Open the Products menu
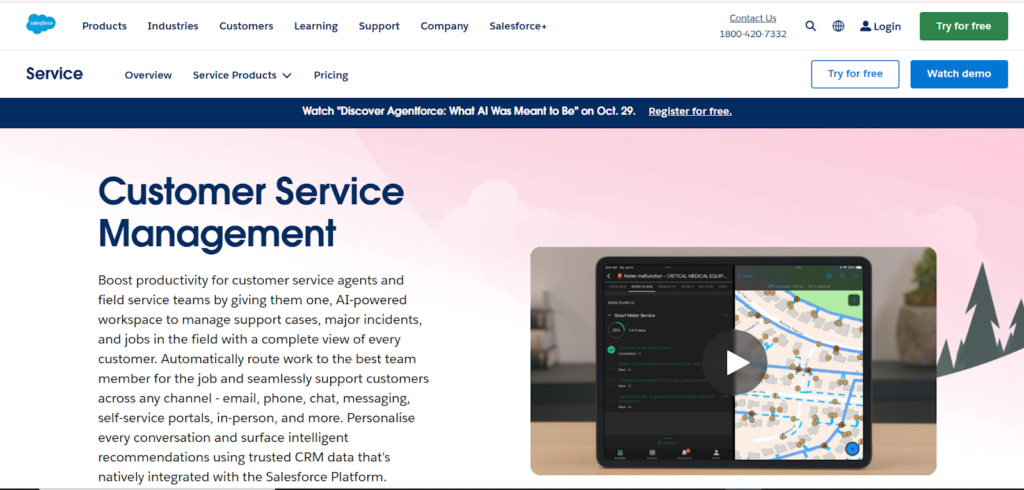The height and width of the screenshot is (490, 1024). coord(104,26)
